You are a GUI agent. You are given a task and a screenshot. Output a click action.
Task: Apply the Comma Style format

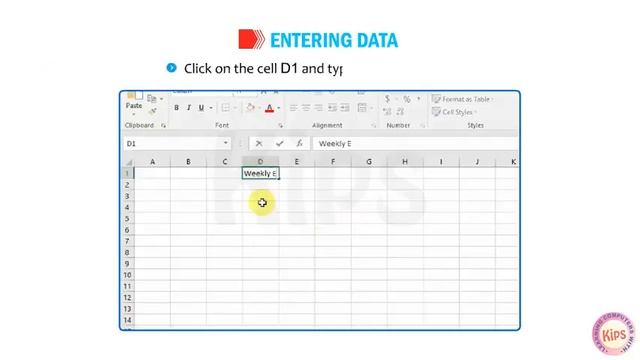(x=418, y=99)
